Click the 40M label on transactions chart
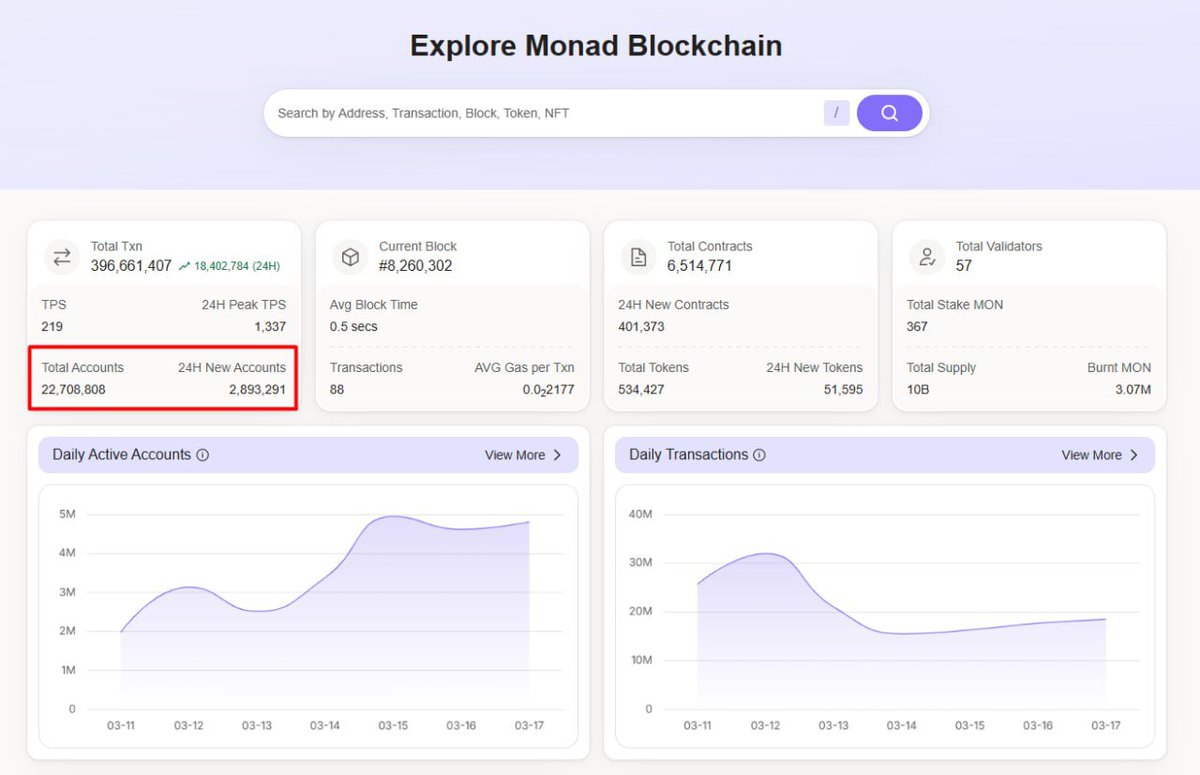Screen dimensions: 1200x775 [640, 514]
